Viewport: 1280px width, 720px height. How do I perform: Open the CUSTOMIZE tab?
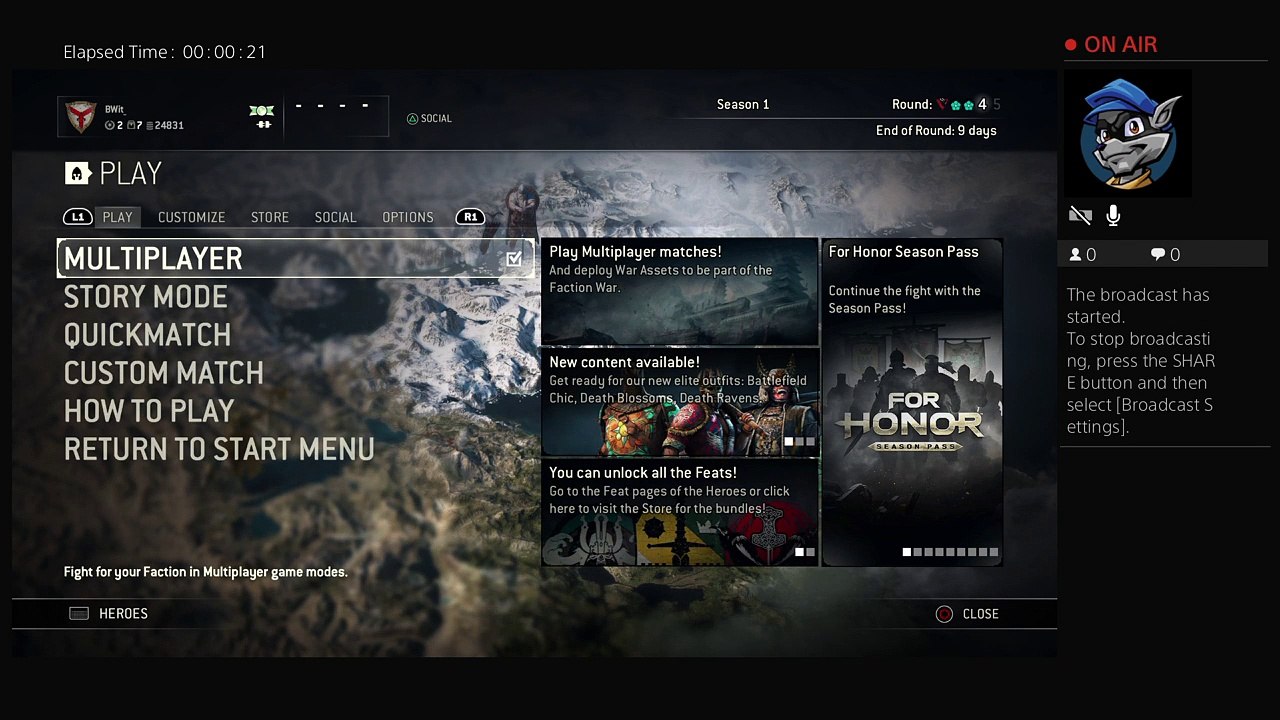192,217
